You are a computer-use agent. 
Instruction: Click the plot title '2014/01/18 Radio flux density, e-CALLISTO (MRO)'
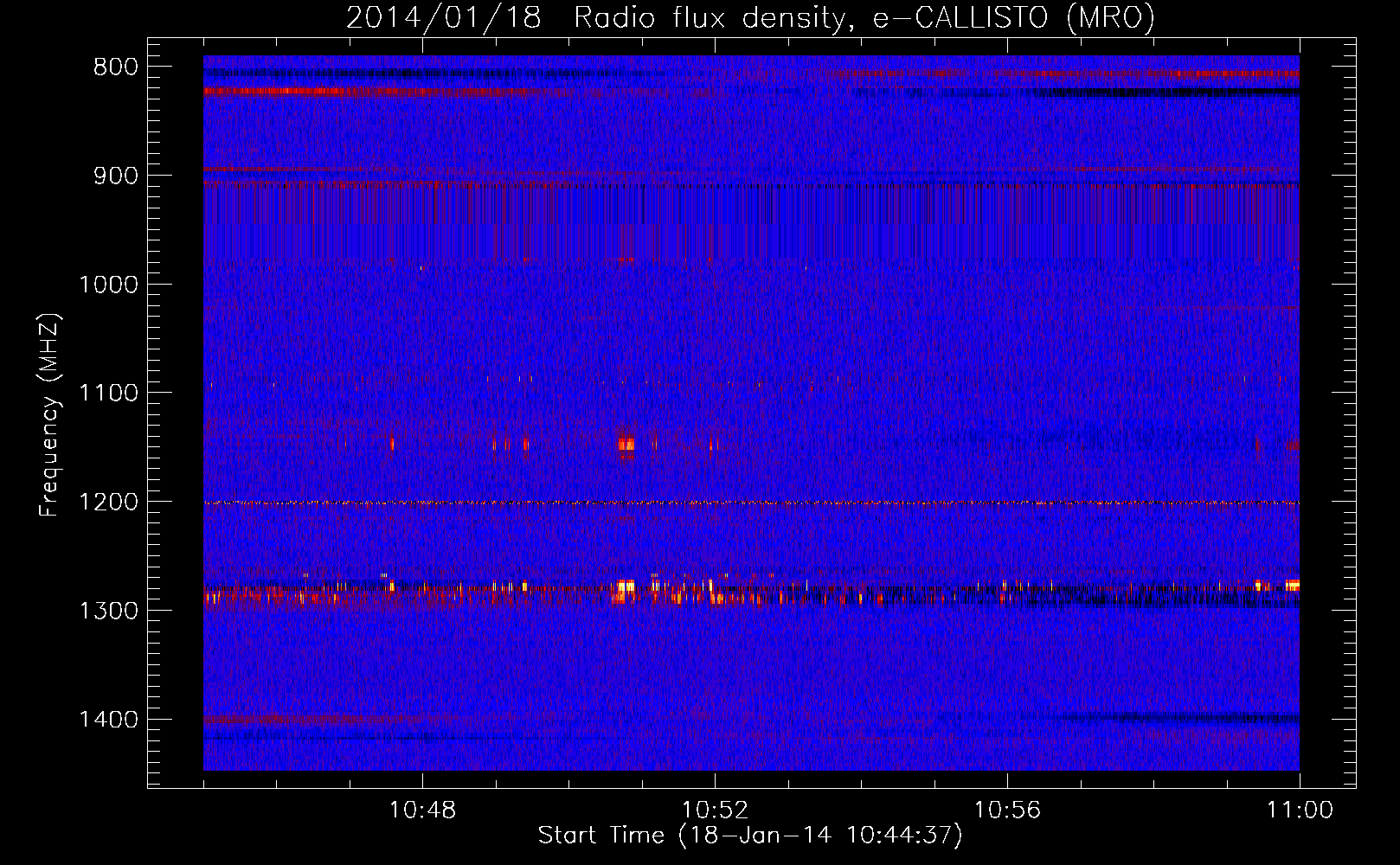coord(750,17)
